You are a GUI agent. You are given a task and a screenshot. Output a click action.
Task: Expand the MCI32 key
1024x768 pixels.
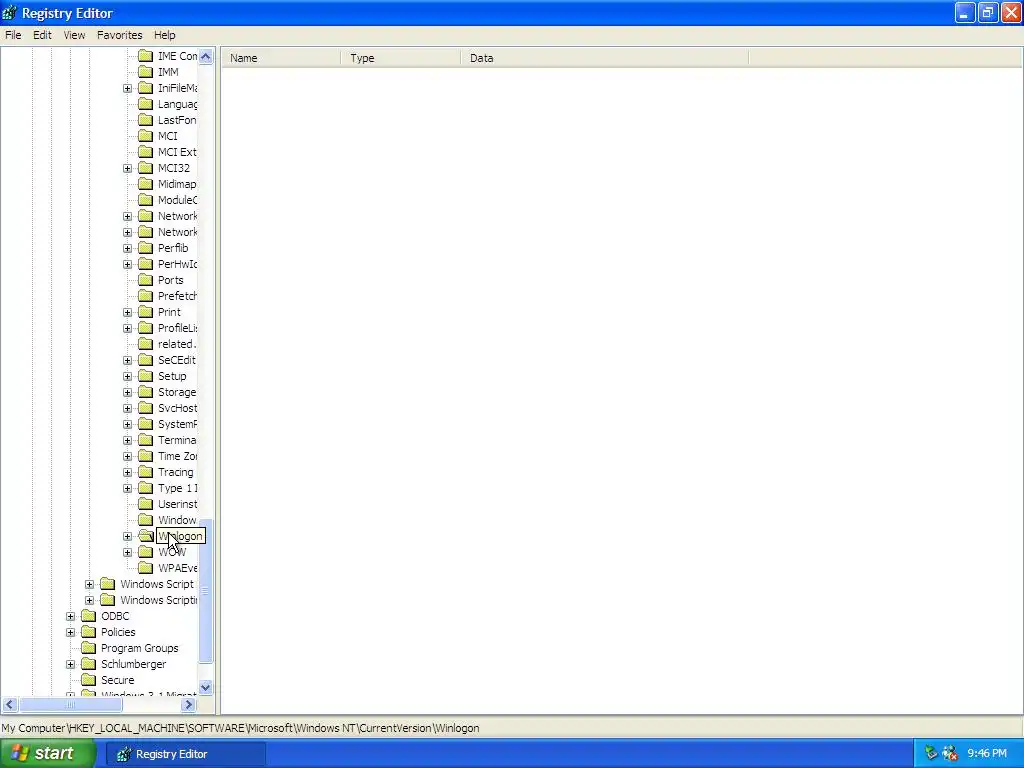(x=127, y=168)
